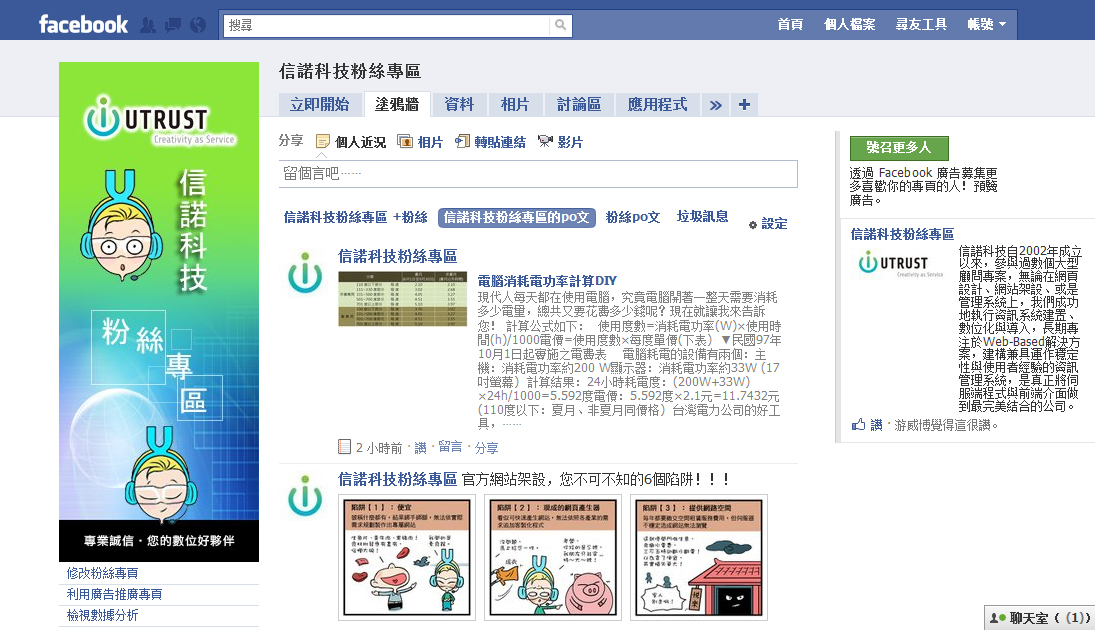Select the 影片 video share icon
This screenshot has width=1095, height=630.
click(545, 142)
